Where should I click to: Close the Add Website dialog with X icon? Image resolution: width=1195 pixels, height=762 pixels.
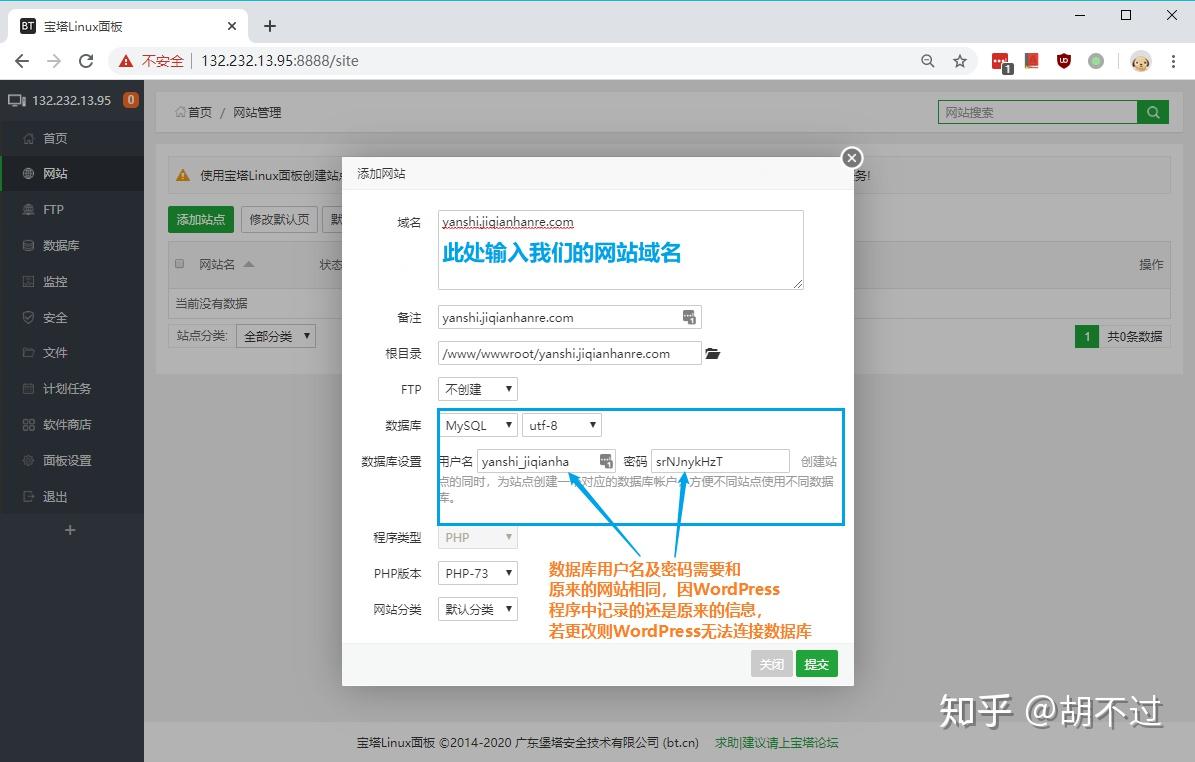tap(851, 158)
